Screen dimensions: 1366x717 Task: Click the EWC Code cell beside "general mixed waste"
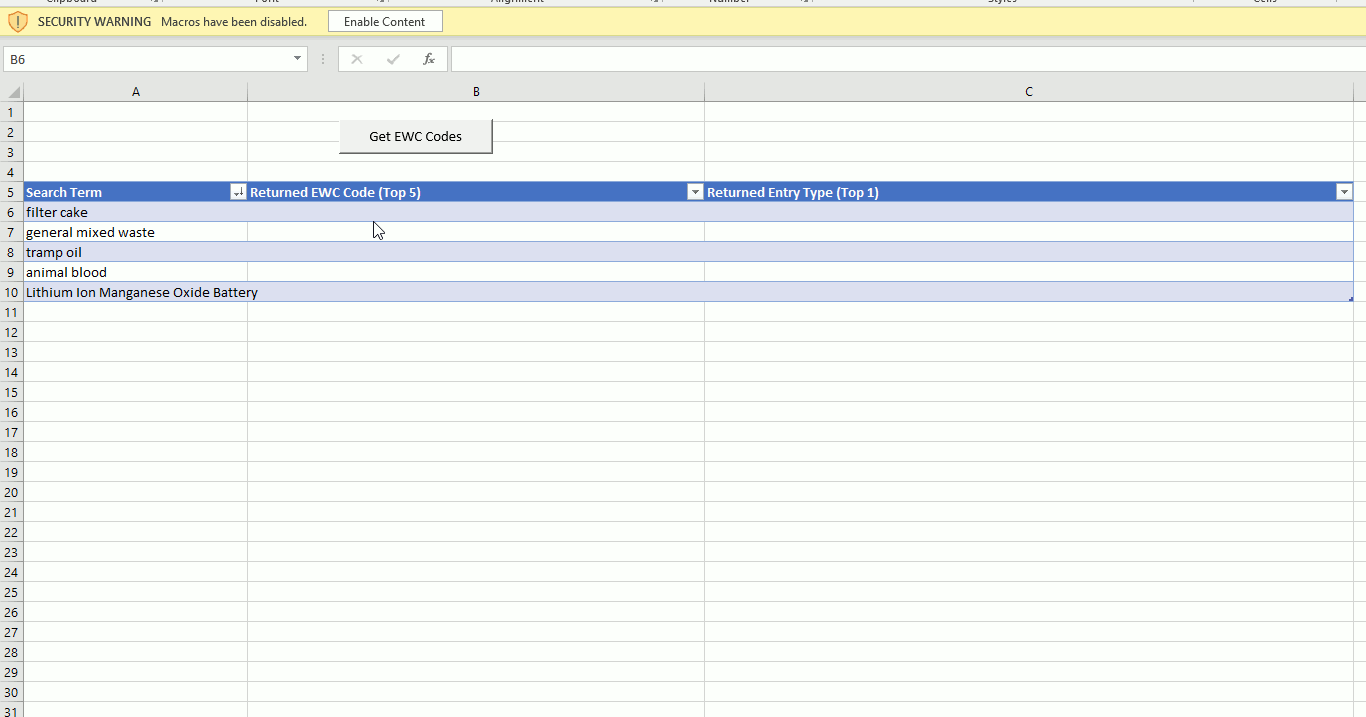click(x=476, y=232)
